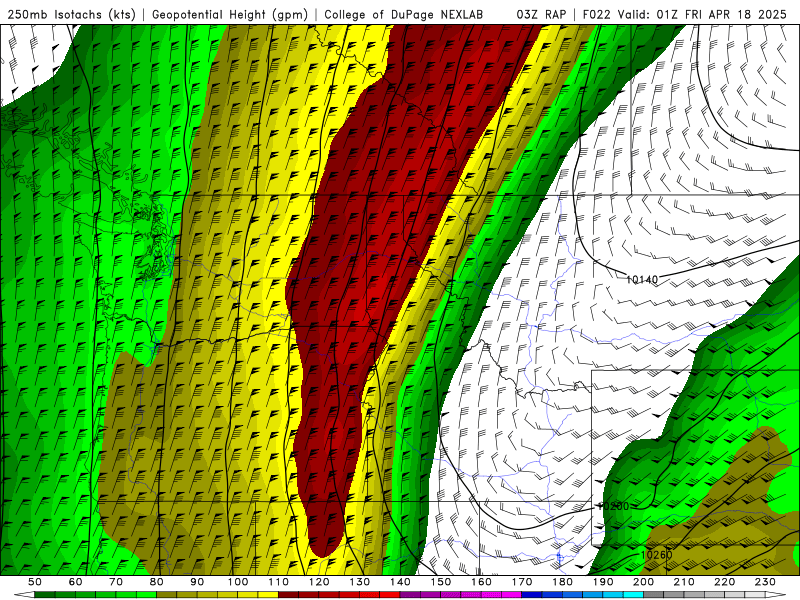Click the 140 value on the color scale
This screenshot has height=600, width=800.
[400, 582]
